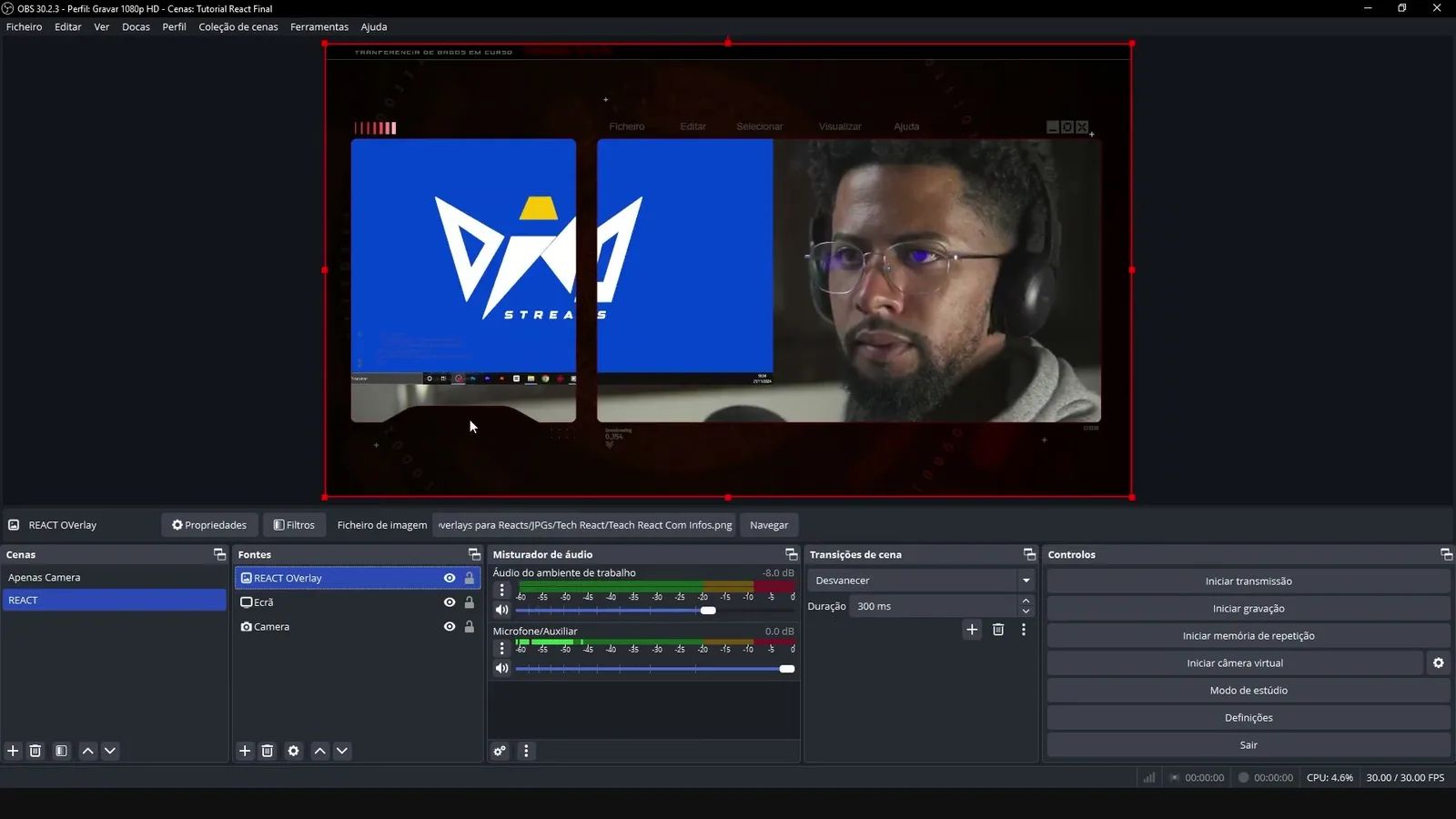Lock the Camera source
Image resolution: width=1456 pixels, height=819 pixels.
point(470,626)
